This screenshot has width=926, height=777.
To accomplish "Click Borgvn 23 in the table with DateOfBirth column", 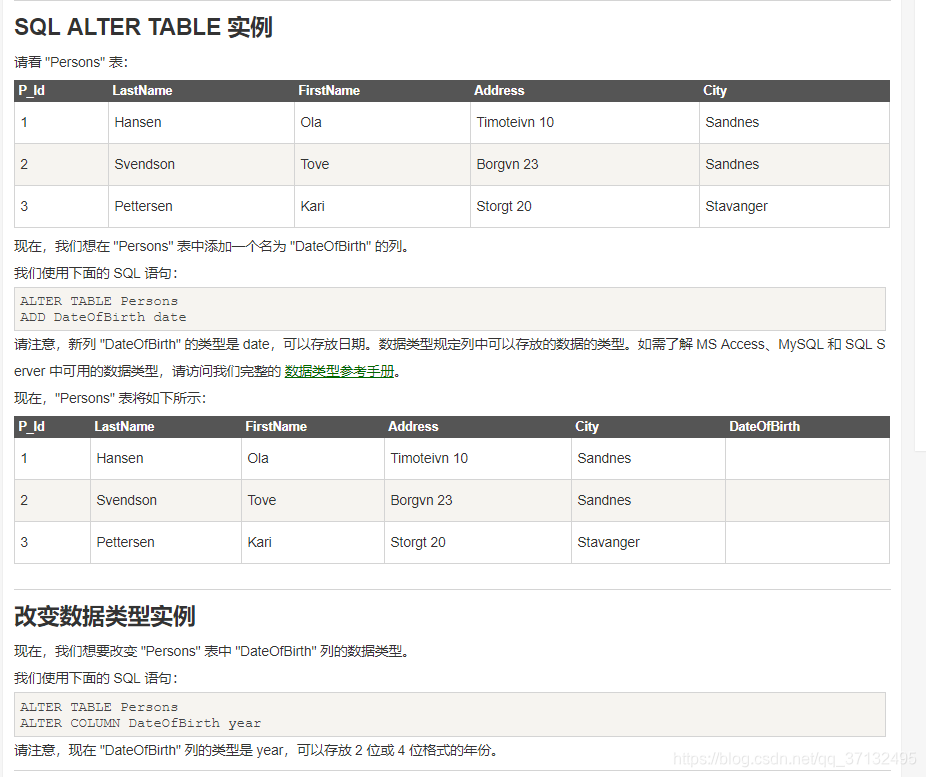I will click(421, 500).
